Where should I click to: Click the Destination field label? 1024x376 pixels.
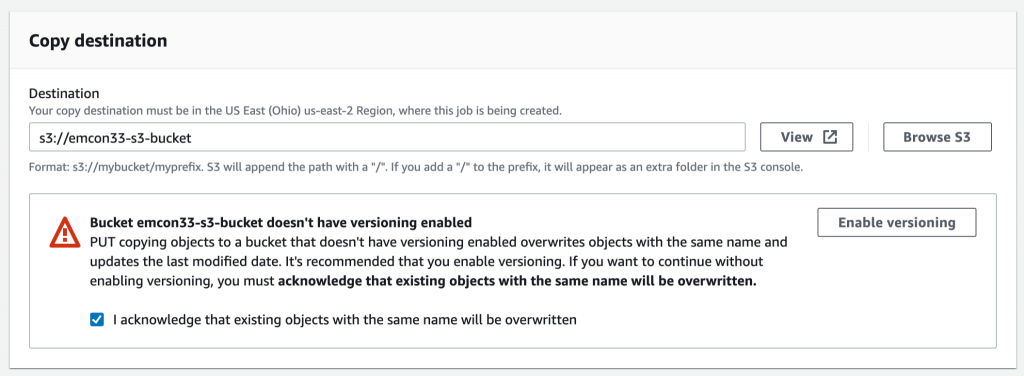tap(64, 93)
